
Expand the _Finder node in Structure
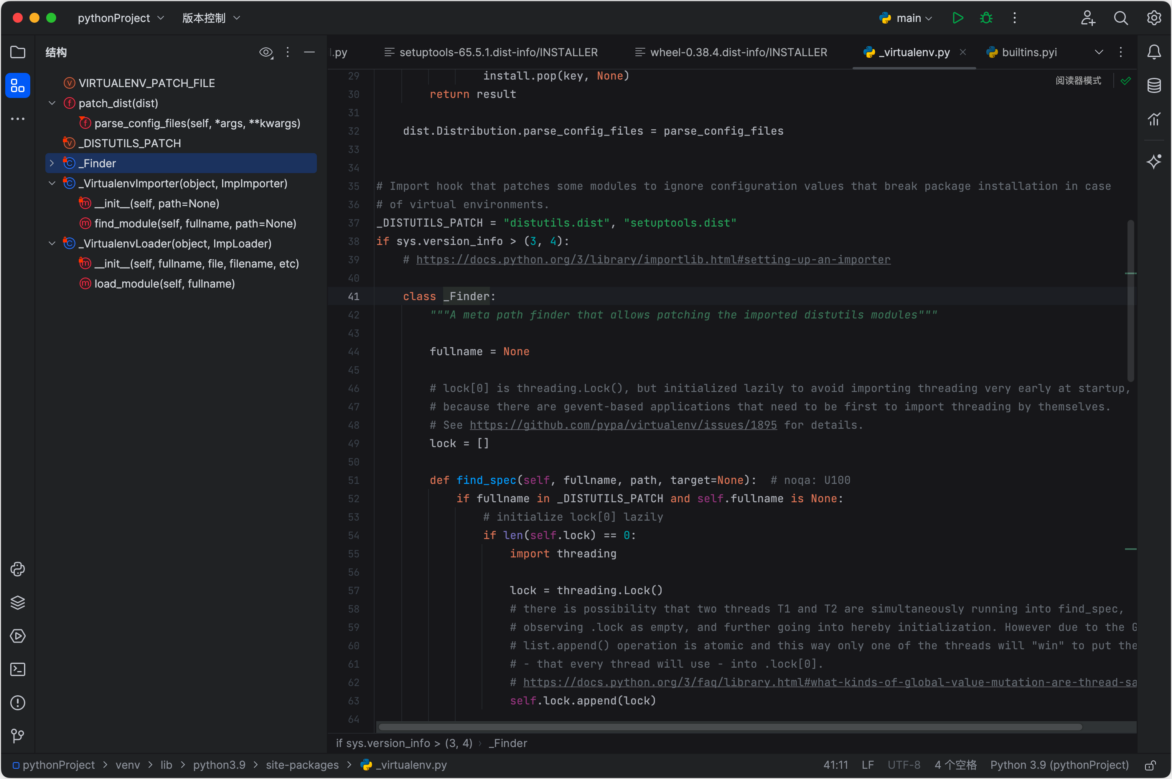point(52,162)
